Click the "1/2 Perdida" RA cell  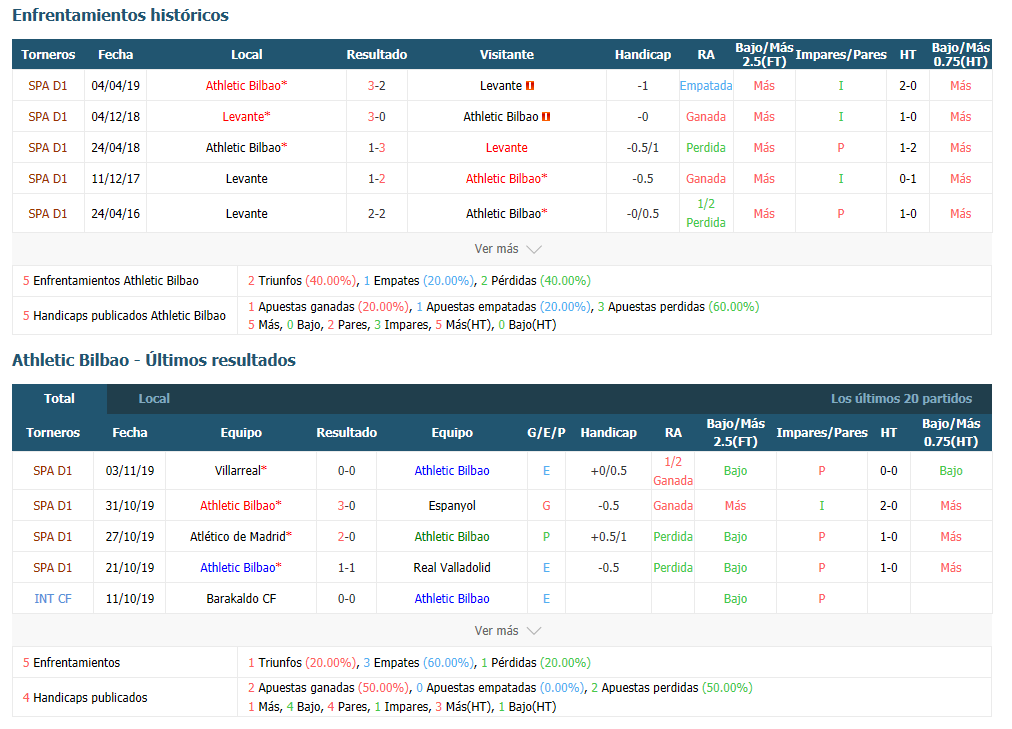(x=706, y=214)
